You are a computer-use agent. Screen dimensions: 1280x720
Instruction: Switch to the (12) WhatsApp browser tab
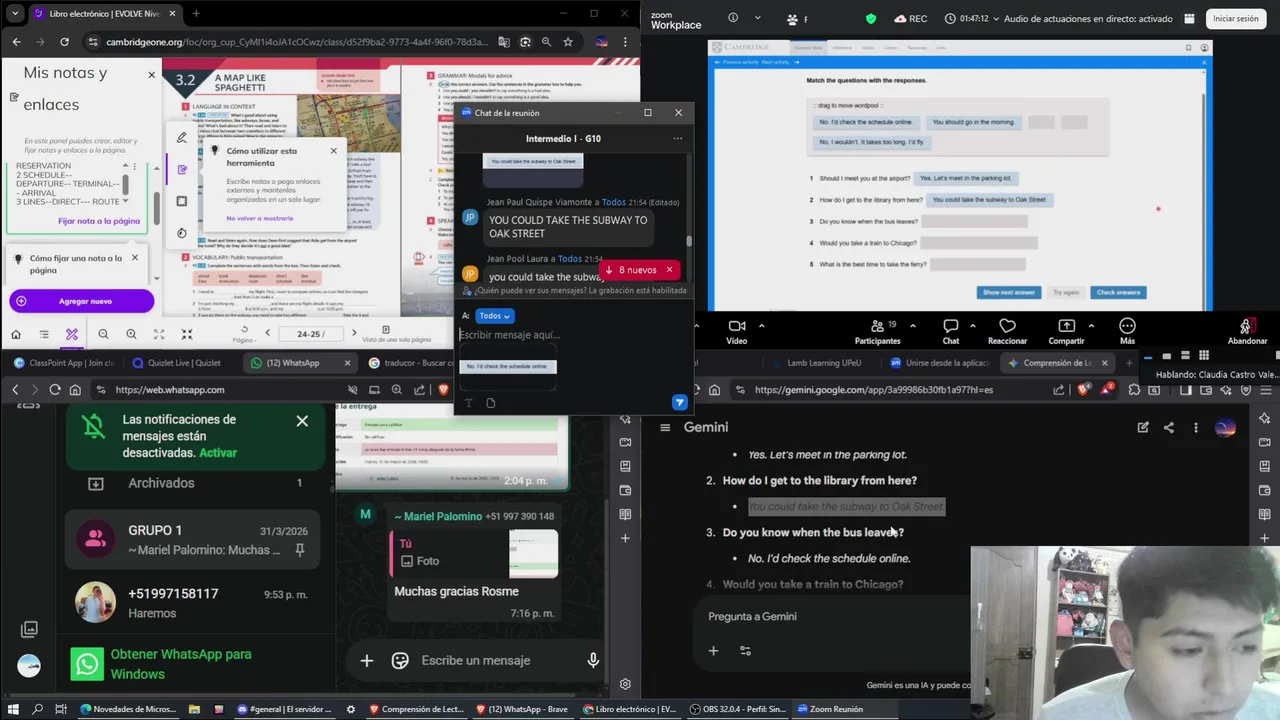(300, 363)
